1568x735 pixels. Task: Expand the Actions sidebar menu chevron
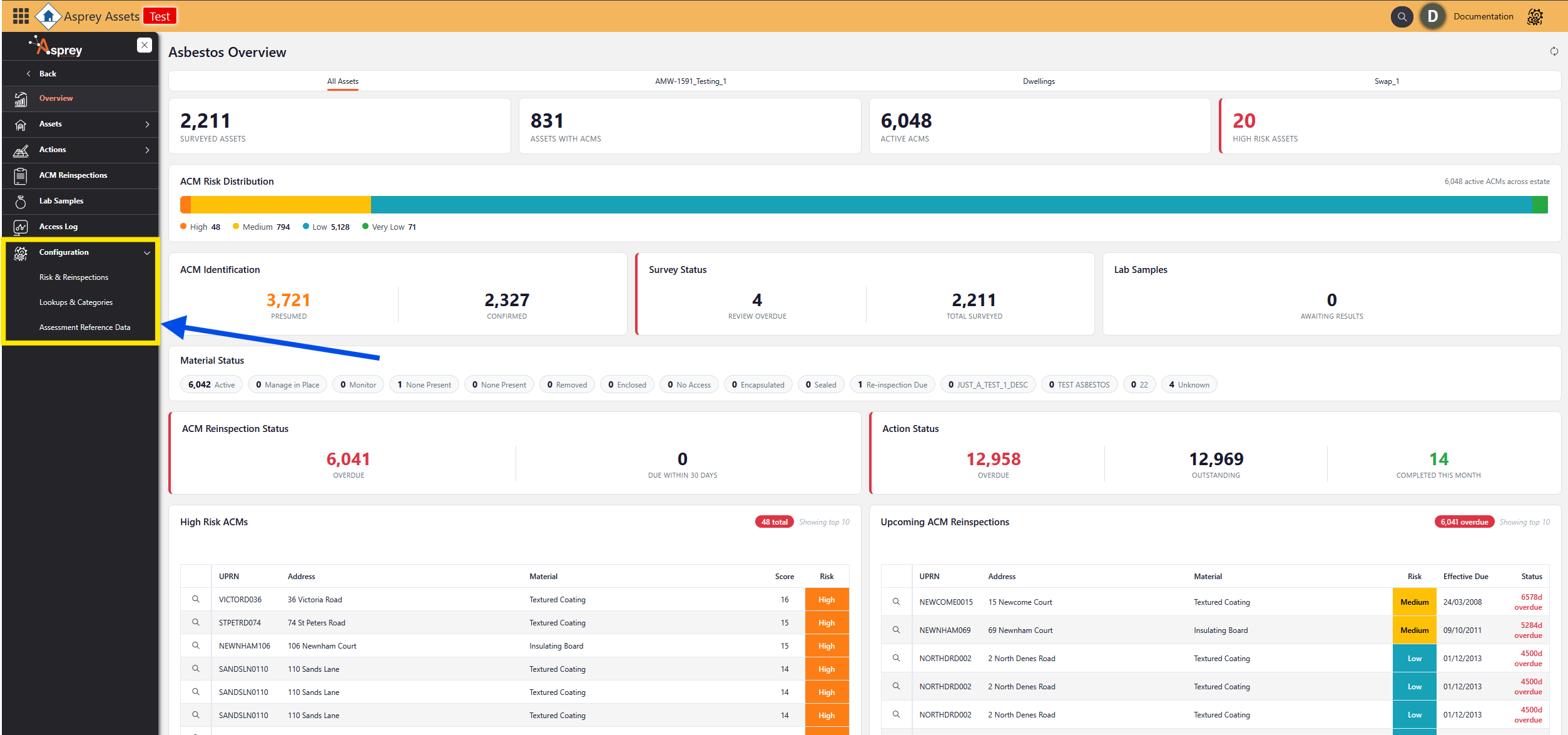coord(147,150)
